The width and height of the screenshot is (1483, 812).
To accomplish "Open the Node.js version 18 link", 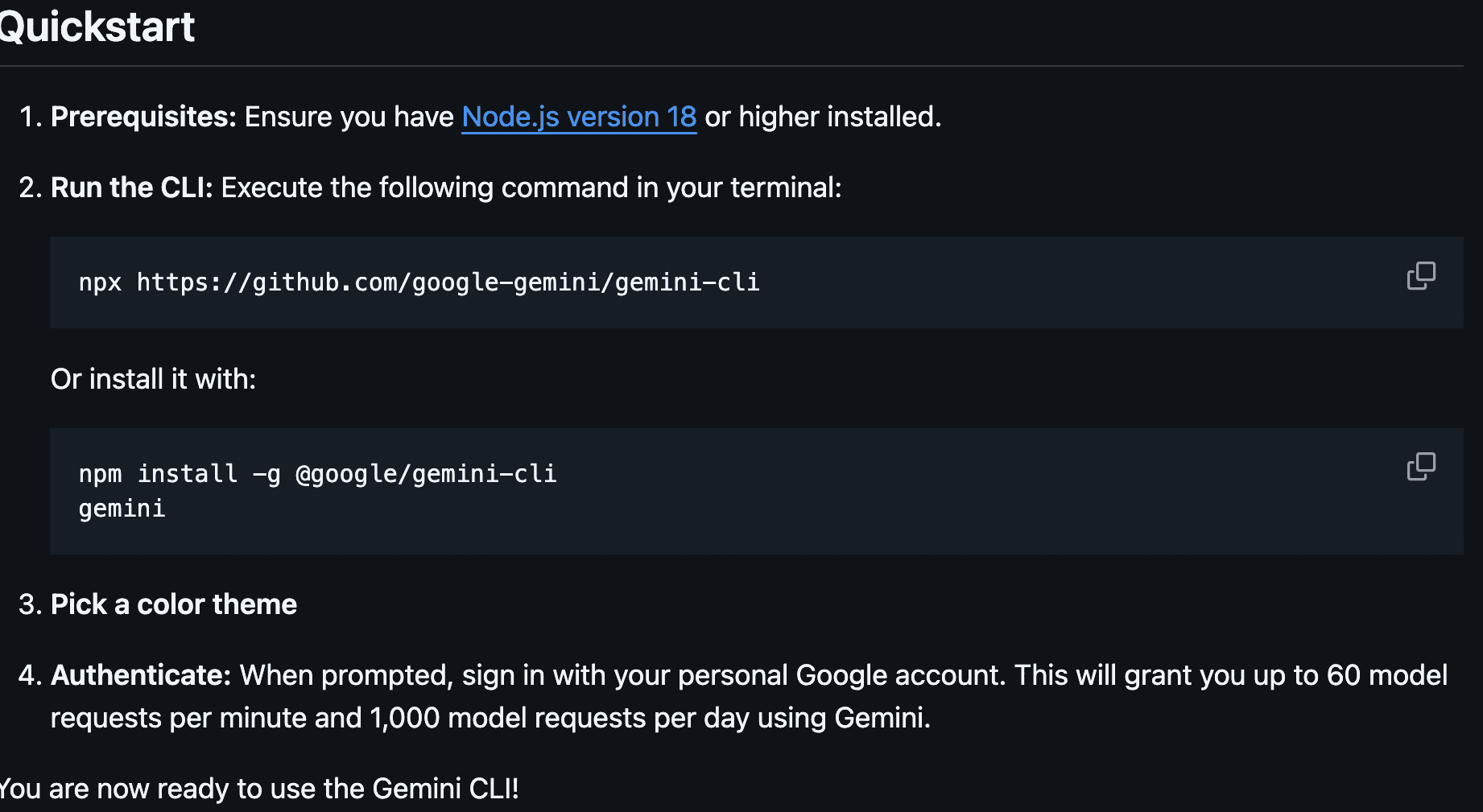I will tap(578, 117).
